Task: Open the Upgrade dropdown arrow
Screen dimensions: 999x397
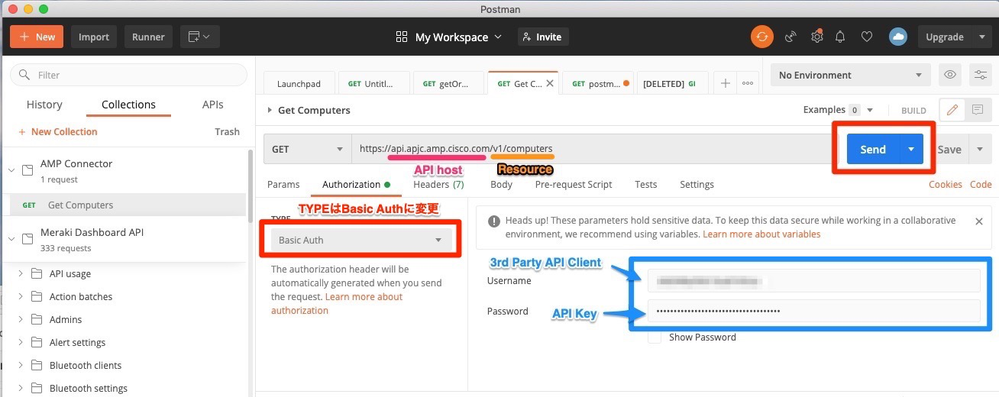Action: tap(981, 37)
